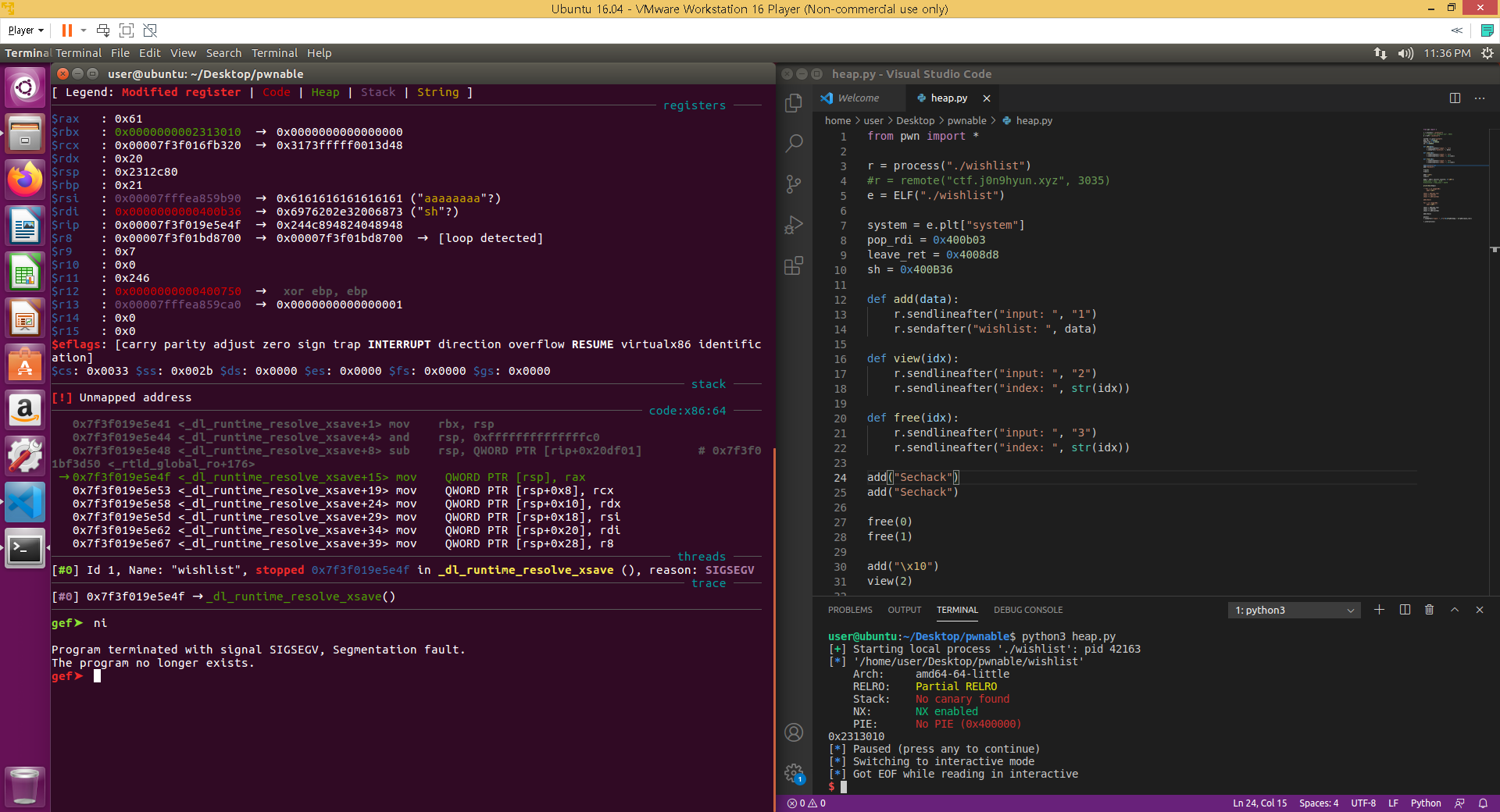Open the clock showing 11:36 PM
The image size is (1500, 812).
pos(1447,53)
